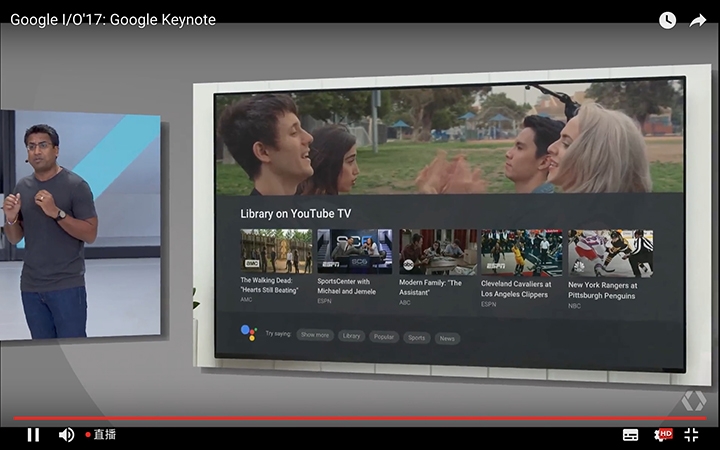This screenshot has width=720, height=450.
Task: Pause the video playback
Action: tap(33, 434)
